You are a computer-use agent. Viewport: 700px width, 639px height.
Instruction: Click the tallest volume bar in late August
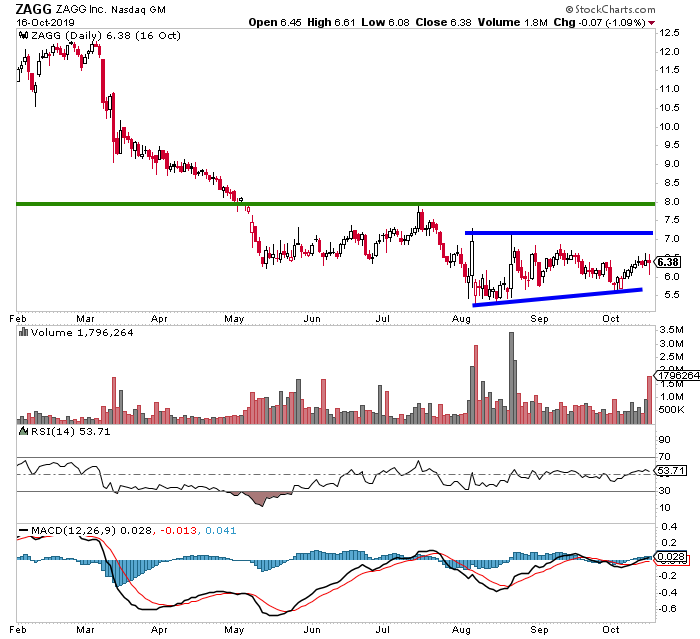pos(512,378)
